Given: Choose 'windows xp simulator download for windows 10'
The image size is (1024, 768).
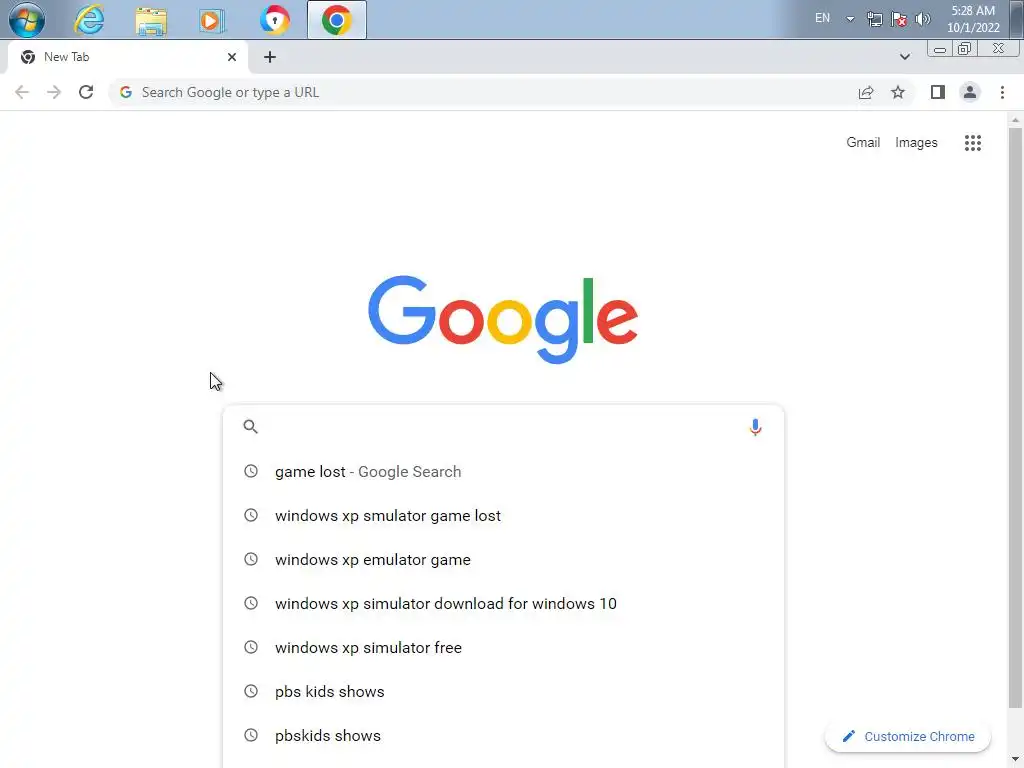Looking at the screenshot, I should (503, 603).
